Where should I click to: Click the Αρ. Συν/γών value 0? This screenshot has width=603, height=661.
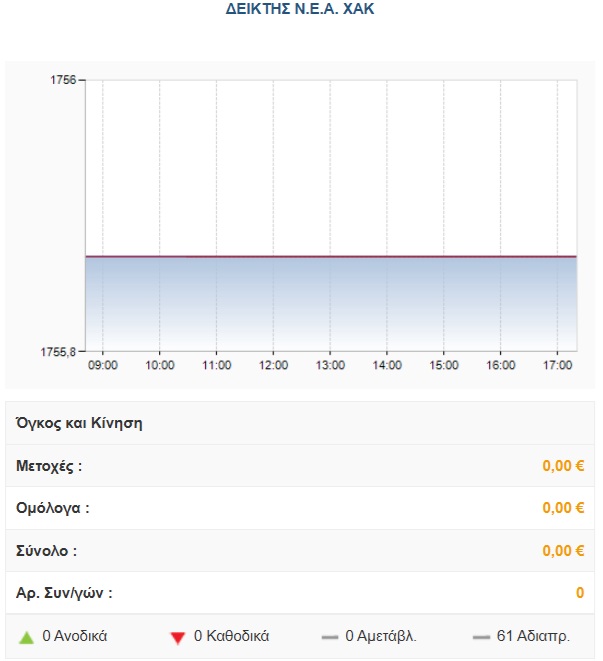(580, 593)
